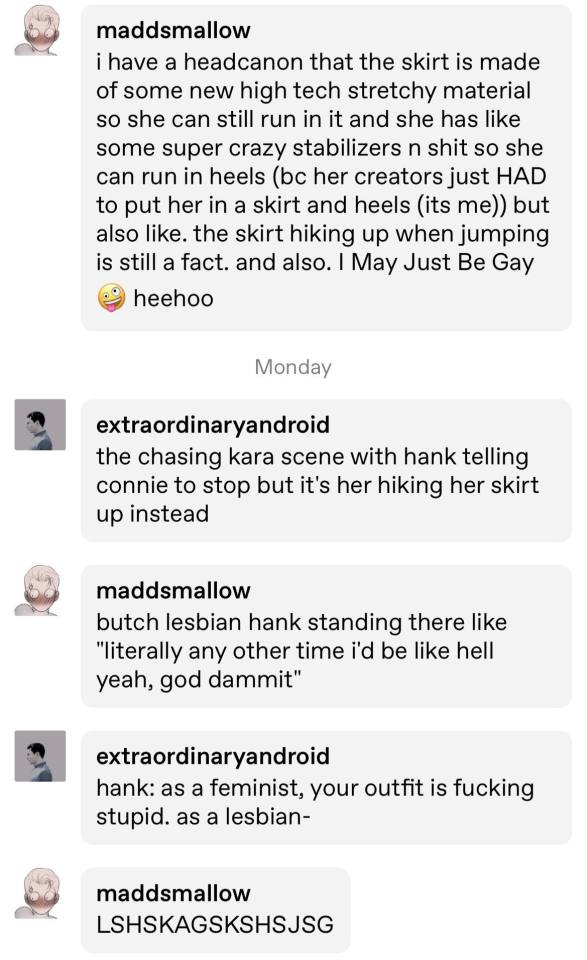Select the Monday date separator label
The width and height of the screenshot is (587, 960).
[293, 367]
